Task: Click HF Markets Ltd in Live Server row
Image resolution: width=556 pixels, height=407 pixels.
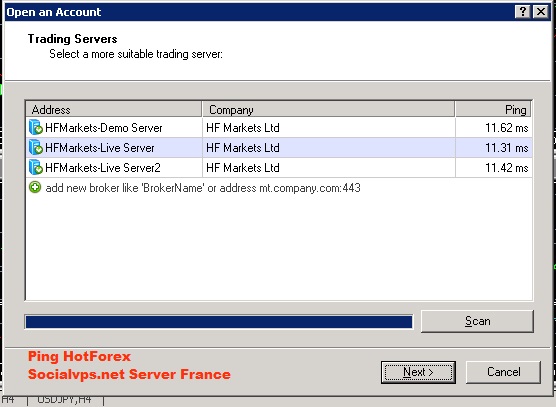Action: click(x=243, y=147)
